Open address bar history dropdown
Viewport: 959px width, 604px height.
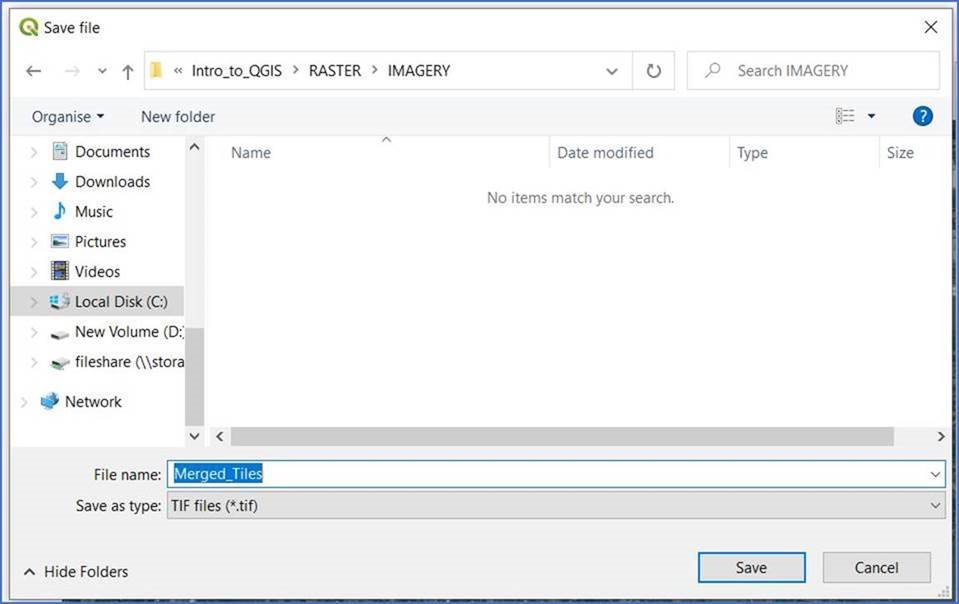coord(612,72)
